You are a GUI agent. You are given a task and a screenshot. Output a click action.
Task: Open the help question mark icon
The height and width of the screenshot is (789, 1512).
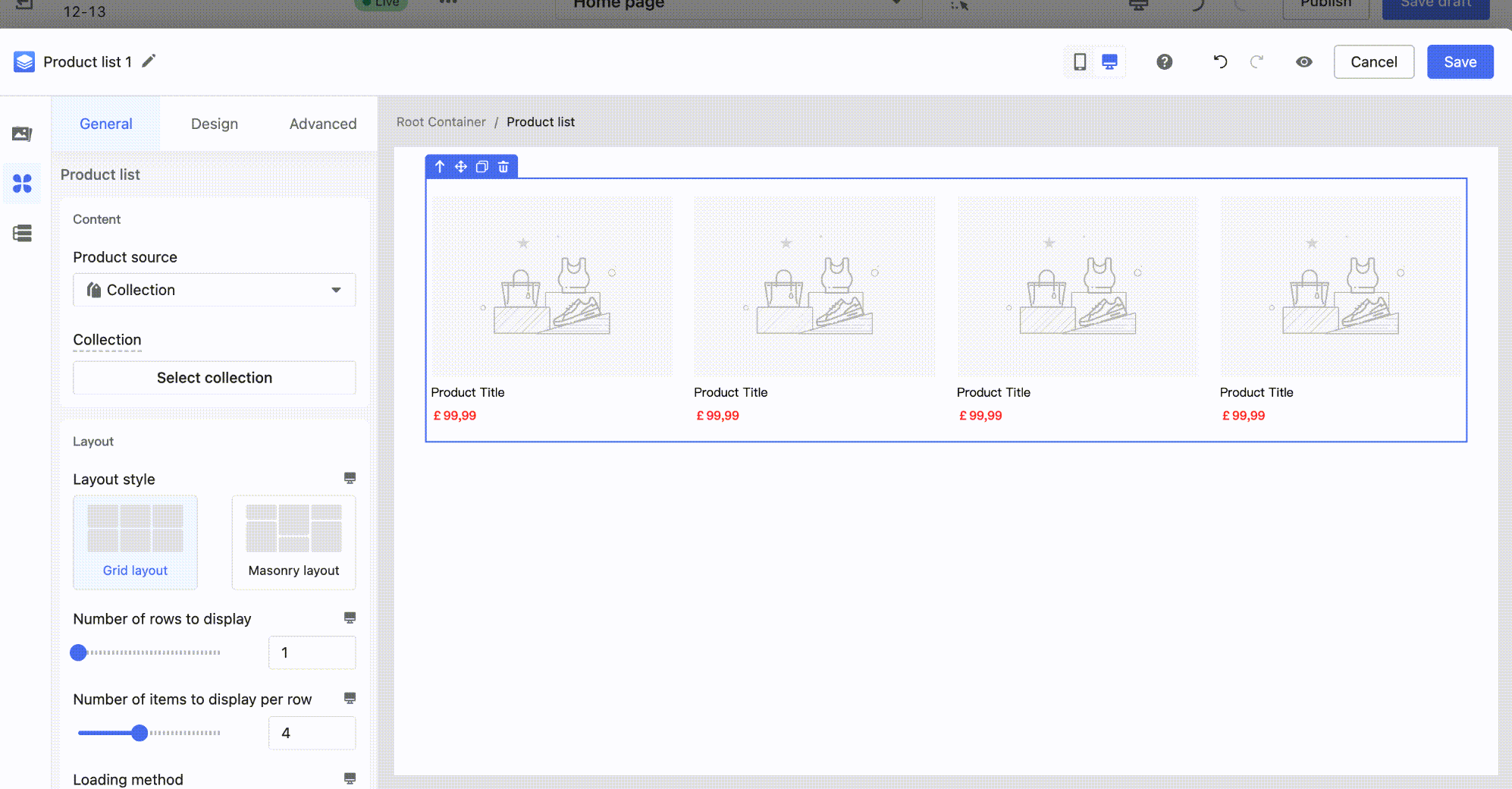[1164, 61]
